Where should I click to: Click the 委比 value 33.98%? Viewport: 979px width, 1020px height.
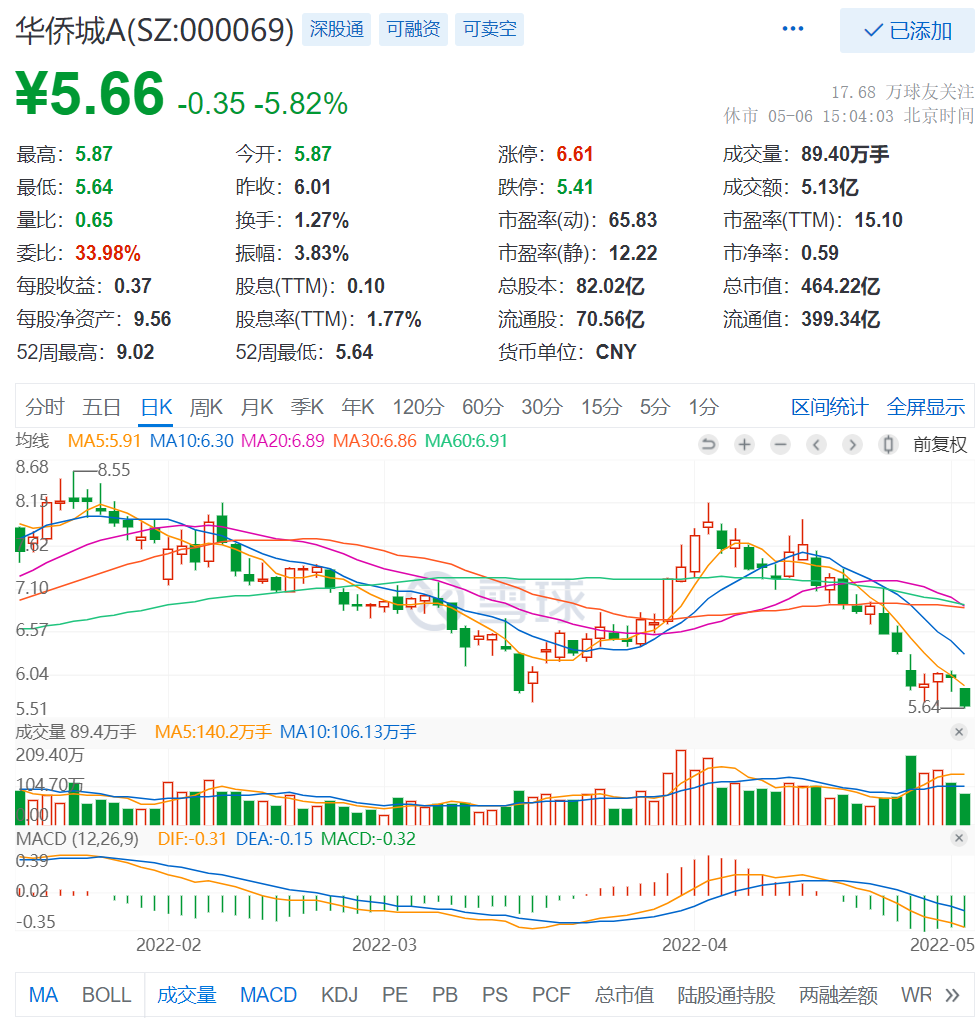click(108, 253)
